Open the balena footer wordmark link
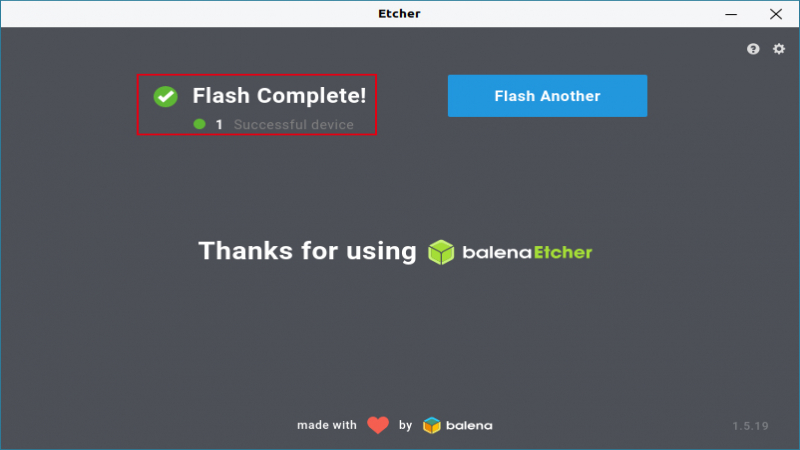Image resolution: width=800 pixels, height=450 pixels. click(469, 426)
